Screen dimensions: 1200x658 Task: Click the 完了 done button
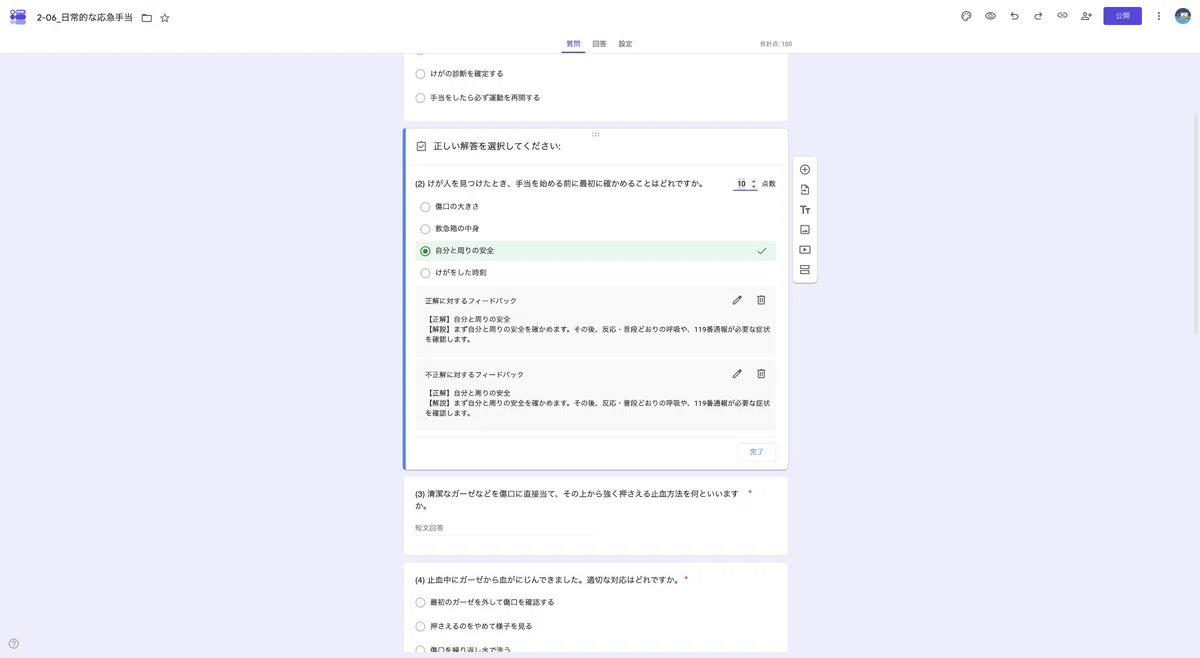click(757, 452)
